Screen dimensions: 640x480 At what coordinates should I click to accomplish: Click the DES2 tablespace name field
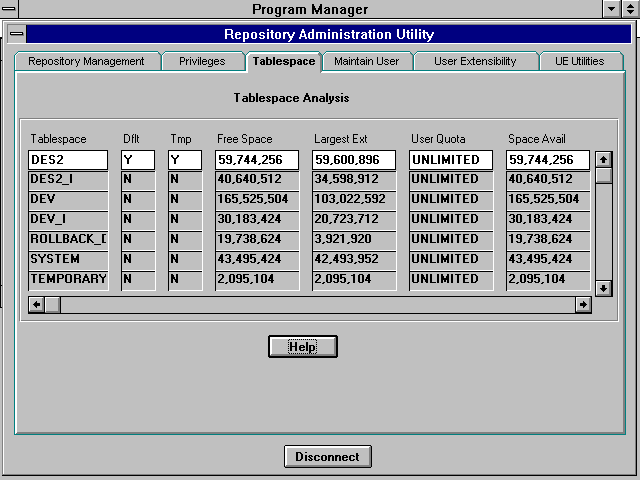pos(68,160)
